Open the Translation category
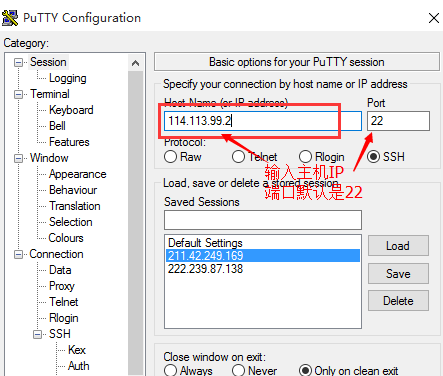Screen dimensions: 443x376 point(75,206)
